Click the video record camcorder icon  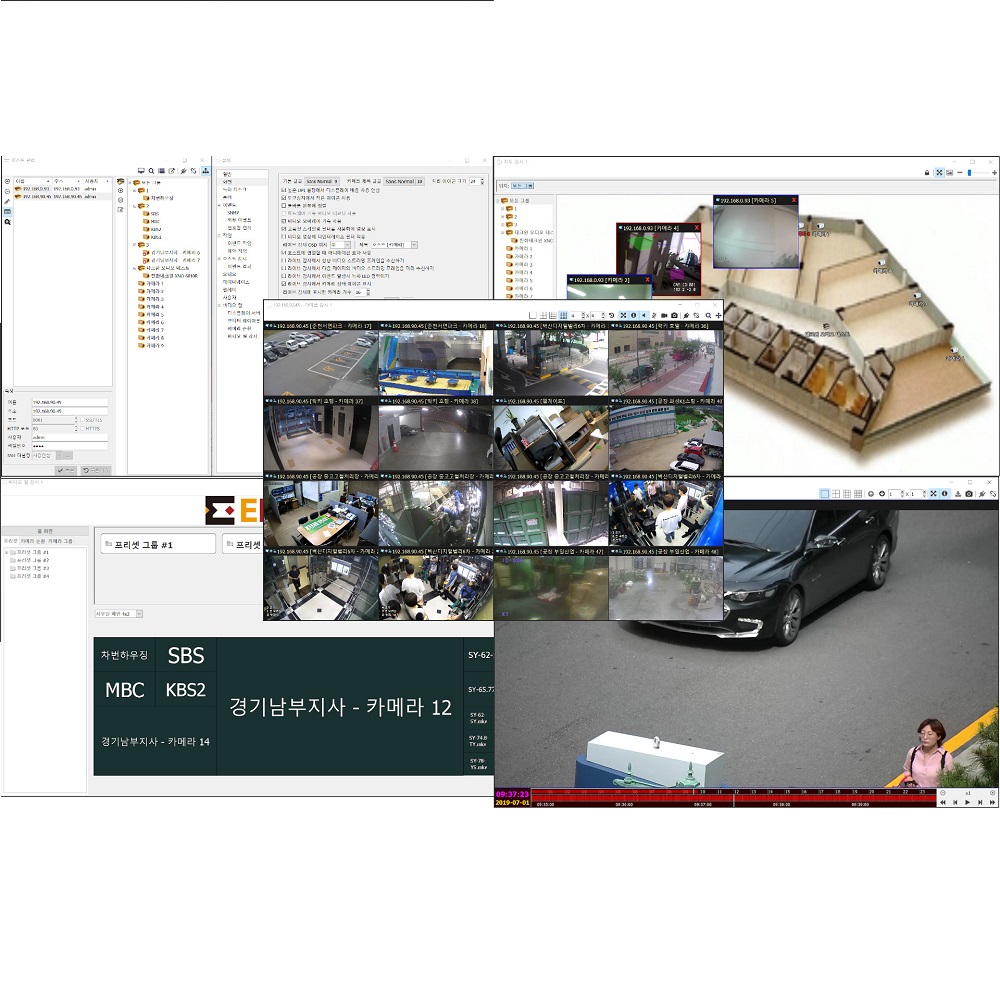[x=664, y=315]
